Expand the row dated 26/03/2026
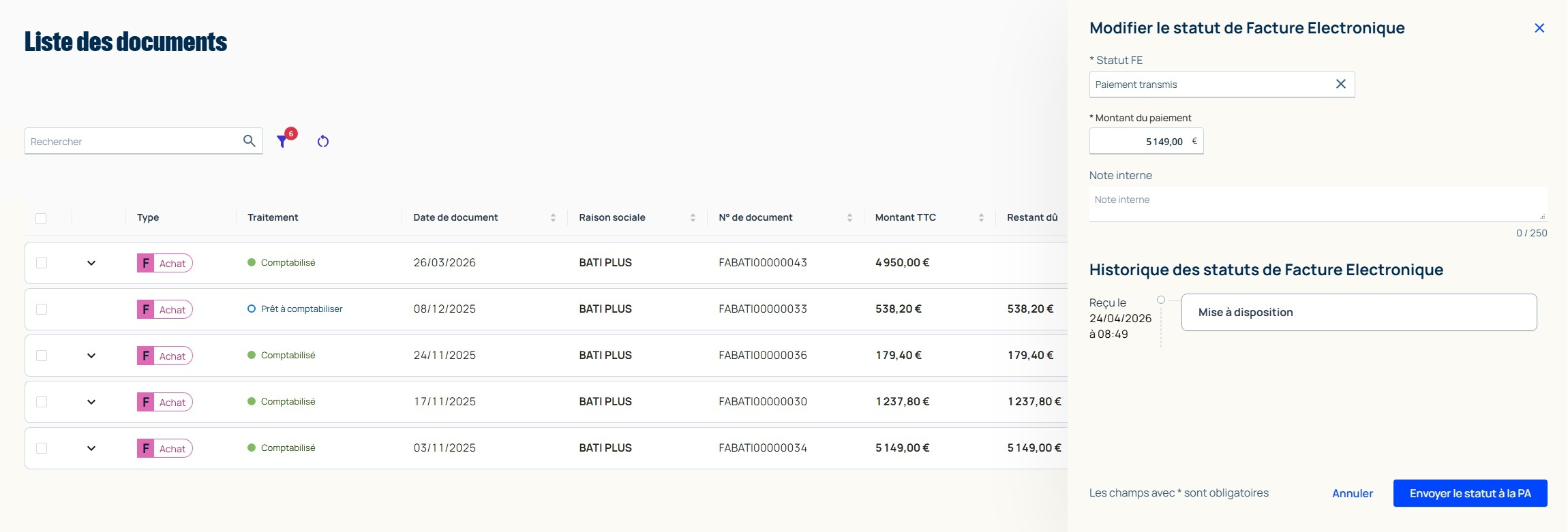This screenshot has width=1568, height=532. pyautogui.click(x=91, y=263)
